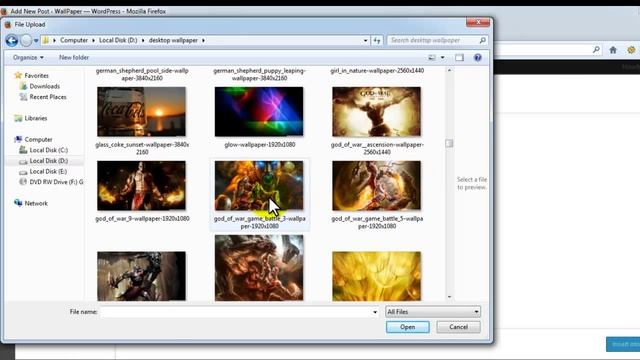
Task: Click Firefox home icon behind the dialog
Action: (613, 50)
